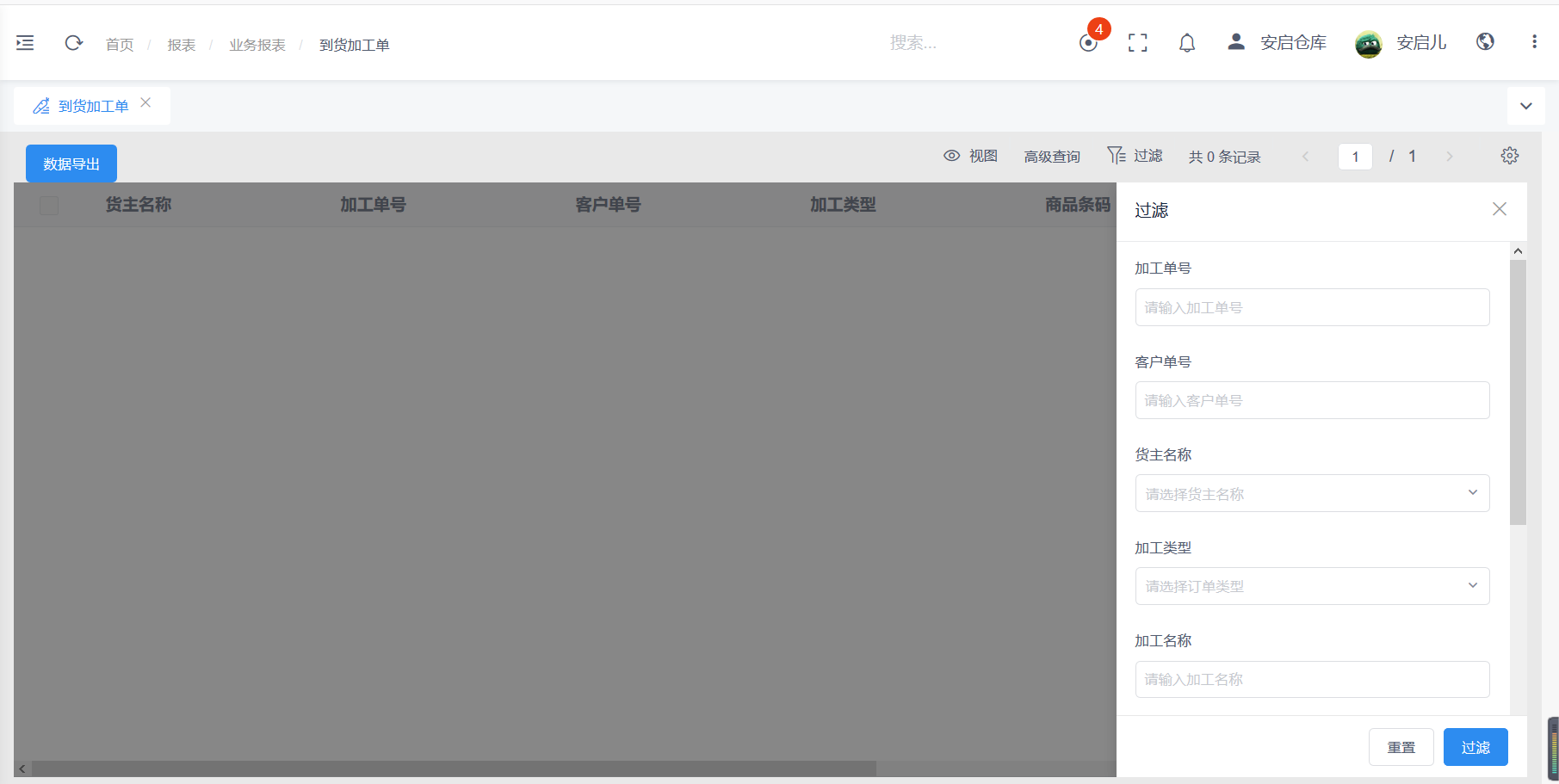Expand the tabs dropdown chevron

(x=1526, y=107)
